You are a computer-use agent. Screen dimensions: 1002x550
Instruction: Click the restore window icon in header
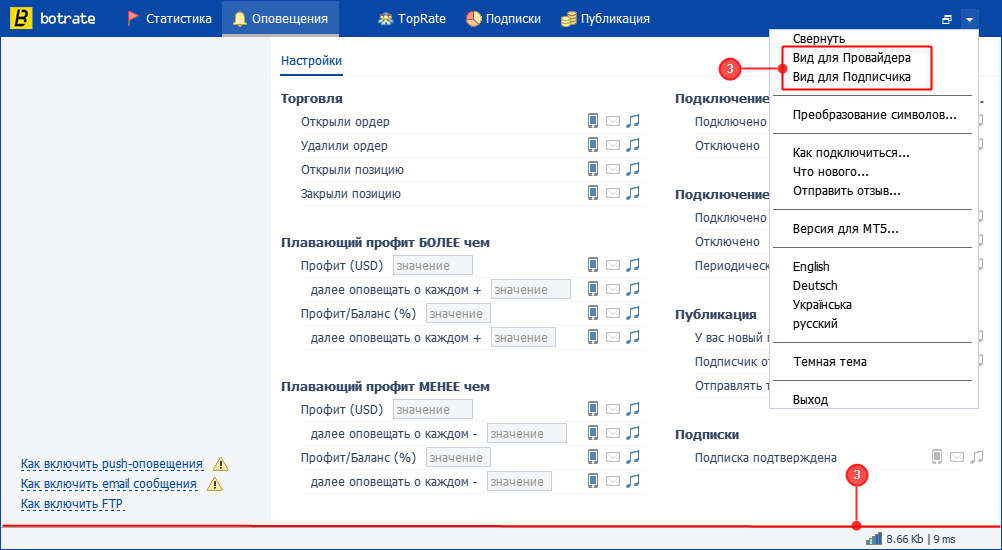[x=947, y=19]
